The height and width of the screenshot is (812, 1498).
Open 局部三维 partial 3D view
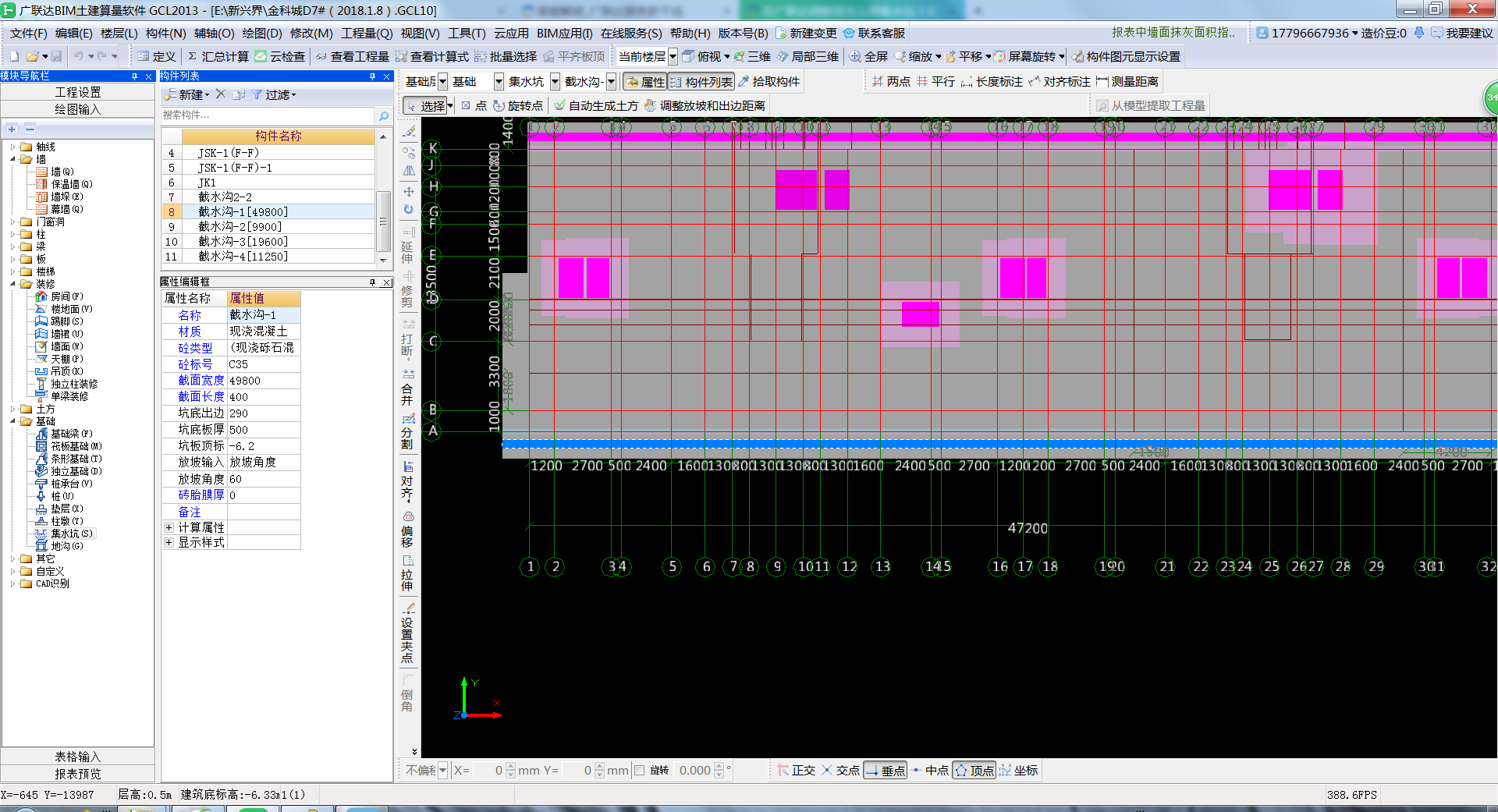pyautogui.click(x=808, y=56)
